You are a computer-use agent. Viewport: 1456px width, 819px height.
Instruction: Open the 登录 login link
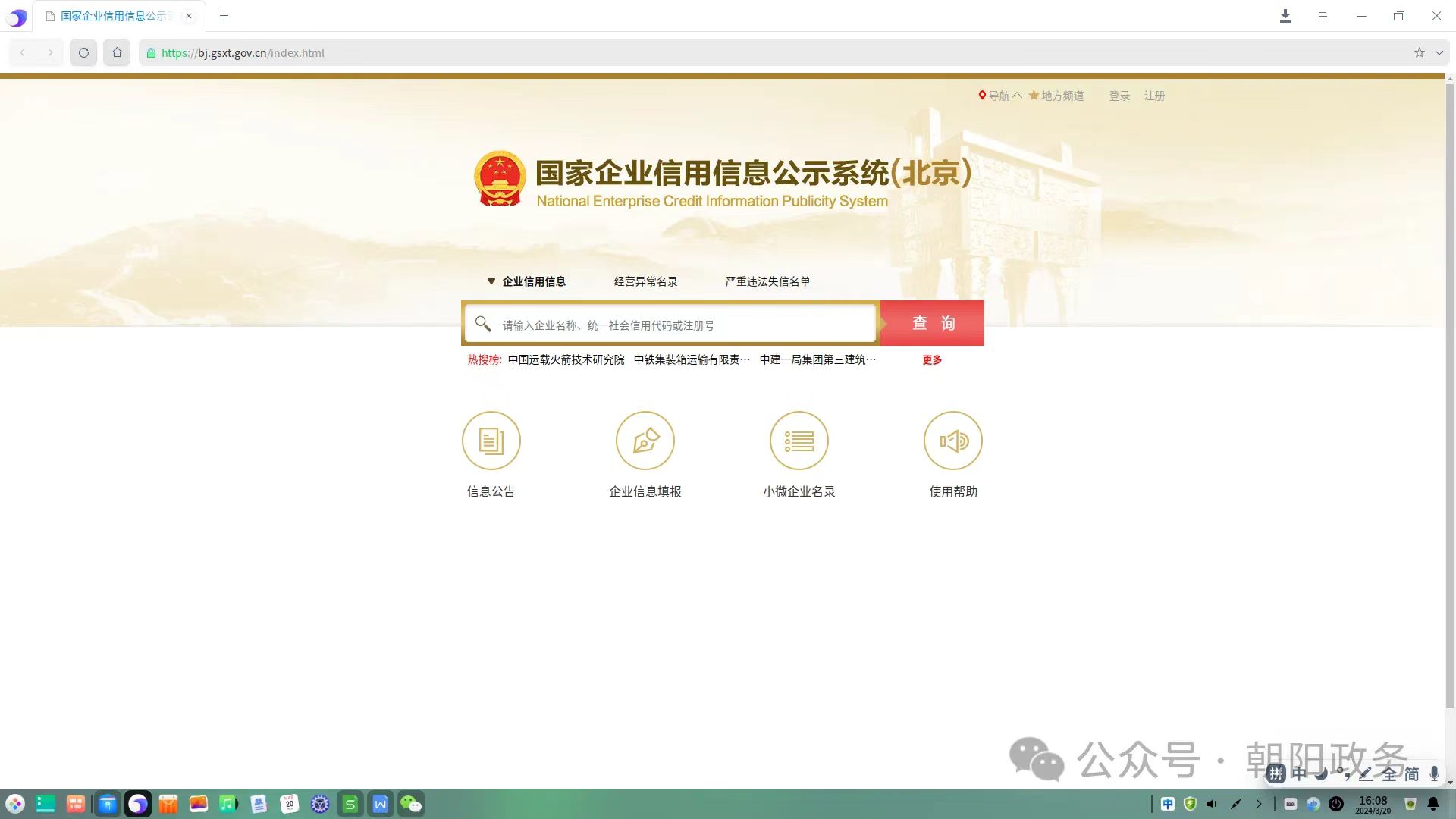1119,96
